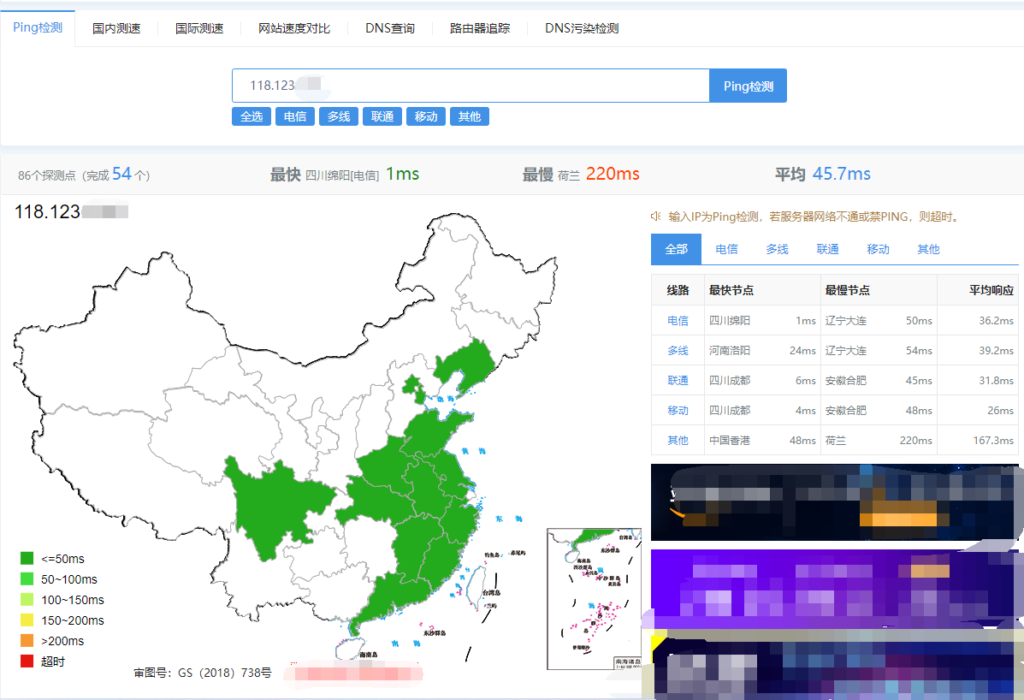Switch to the 国内测速 tab
Screen dimensions: 1024x700
pyautogui.click(x=116, y=28)
